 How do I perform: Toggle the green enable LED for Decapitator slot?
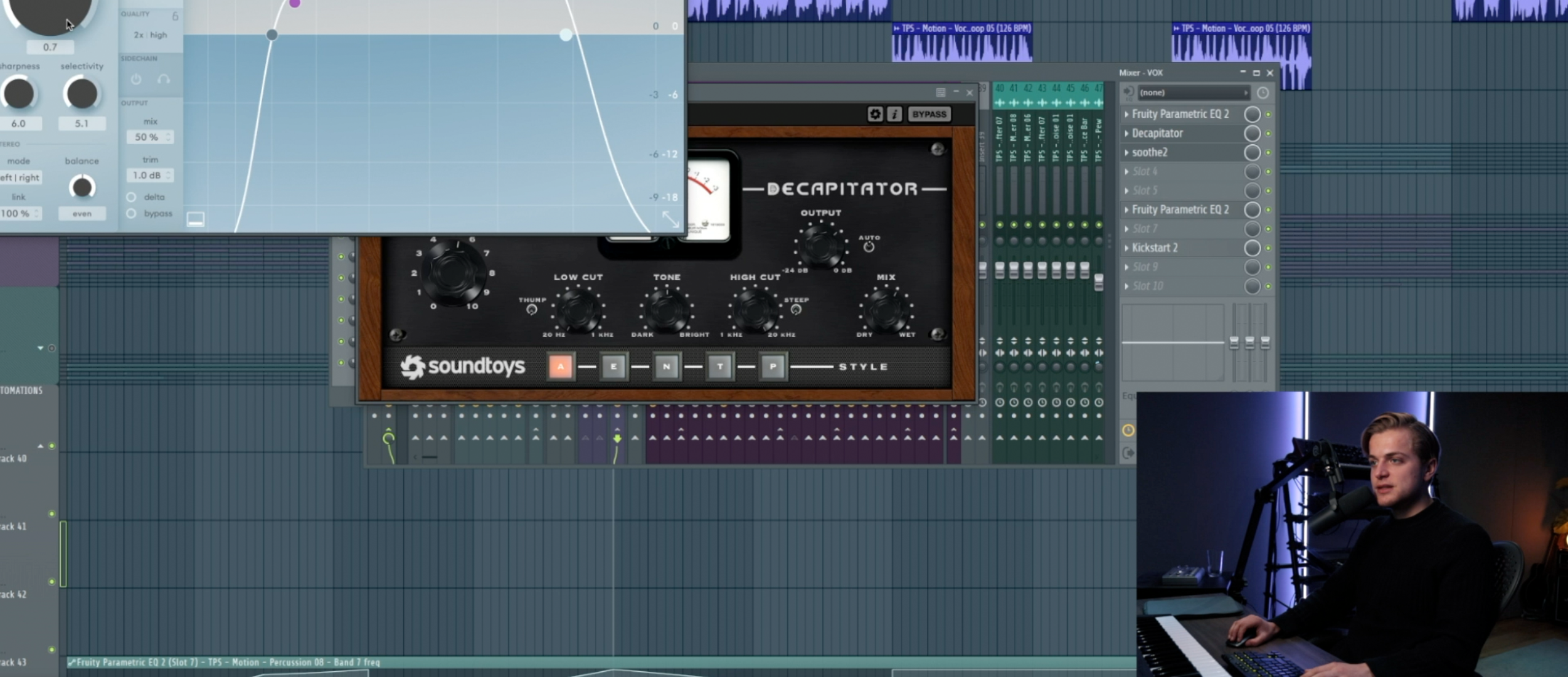1268,134
